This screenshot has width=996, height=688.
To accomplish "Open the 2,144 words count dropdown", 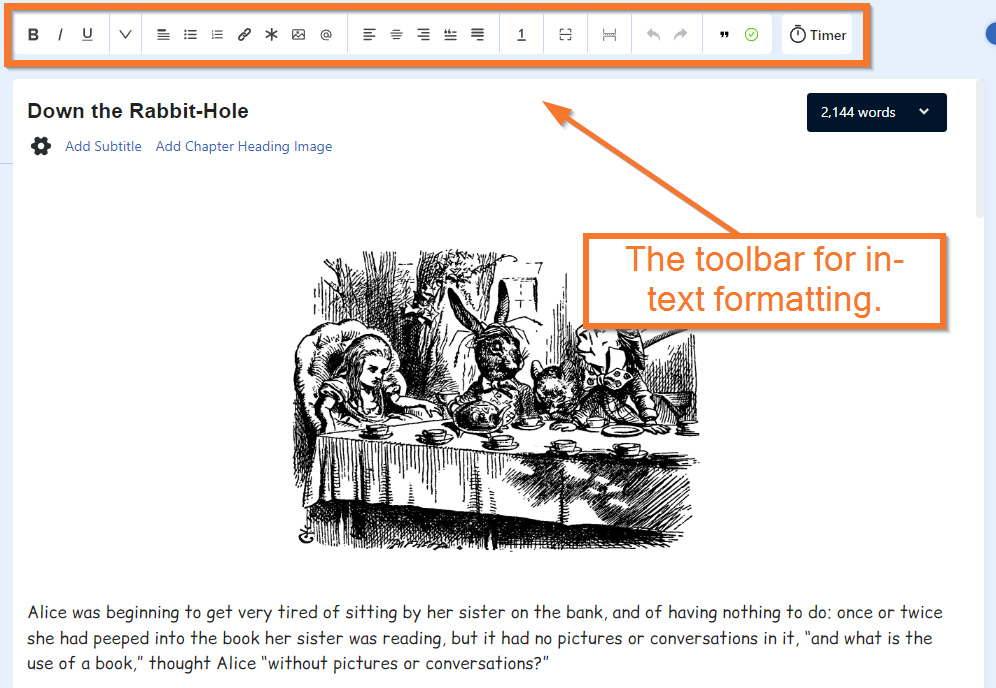I will (x=877, y=112).
